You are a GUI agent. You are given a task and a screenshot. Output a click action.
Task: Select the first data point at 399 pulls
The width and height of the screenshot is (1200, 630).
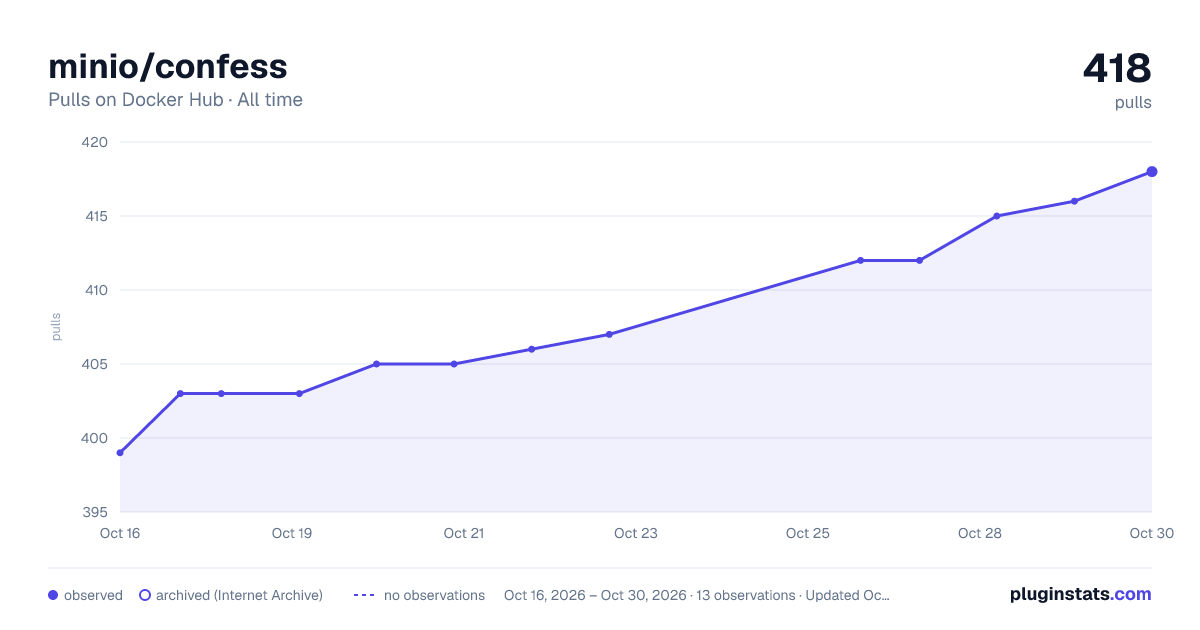[120, 453]
